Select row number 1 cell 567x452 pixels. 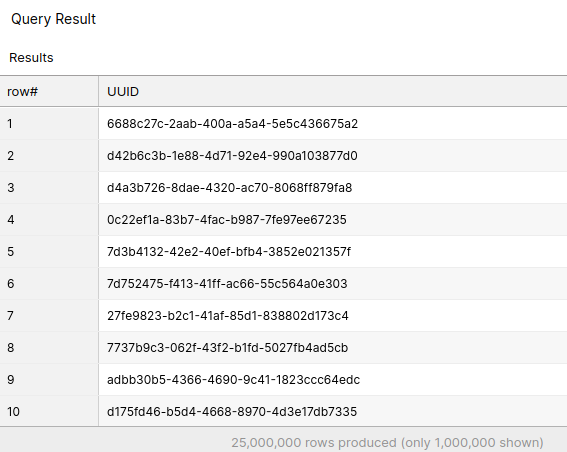tap(49, 124)
